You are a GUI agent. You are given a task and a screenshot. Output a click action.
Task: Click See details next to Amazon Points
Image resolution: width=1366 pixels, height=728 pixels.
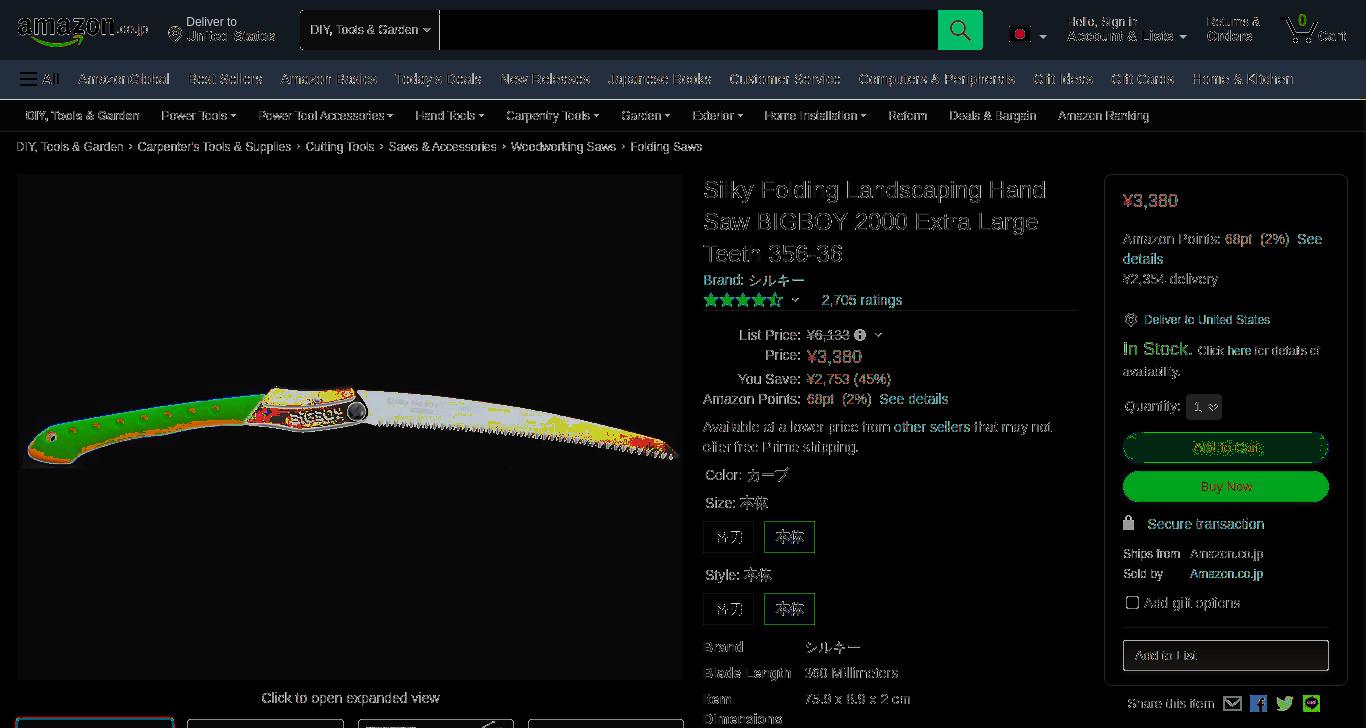[913, 399]
